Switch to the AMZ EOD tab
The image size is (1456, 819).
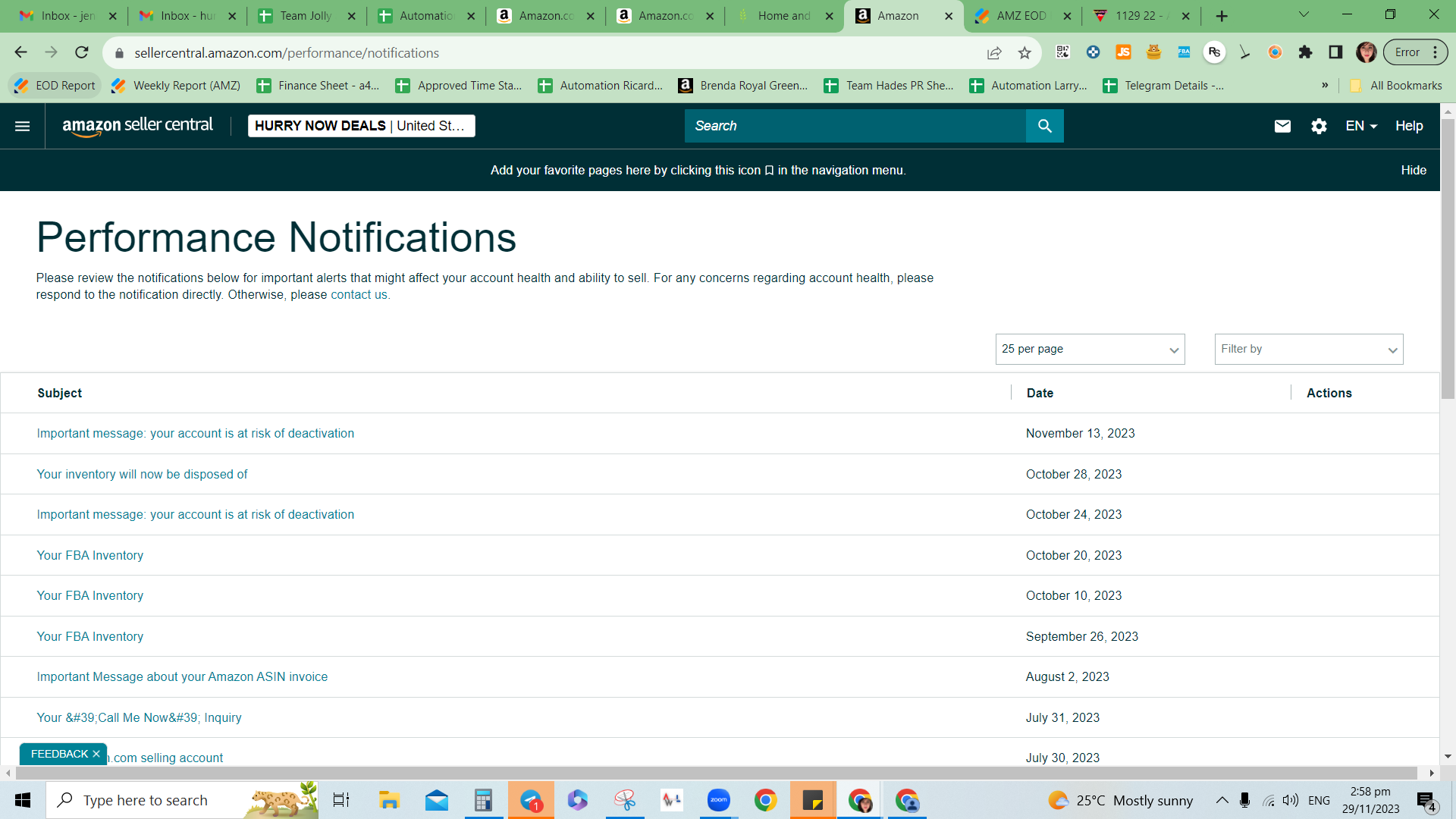tap(1021, 16)
